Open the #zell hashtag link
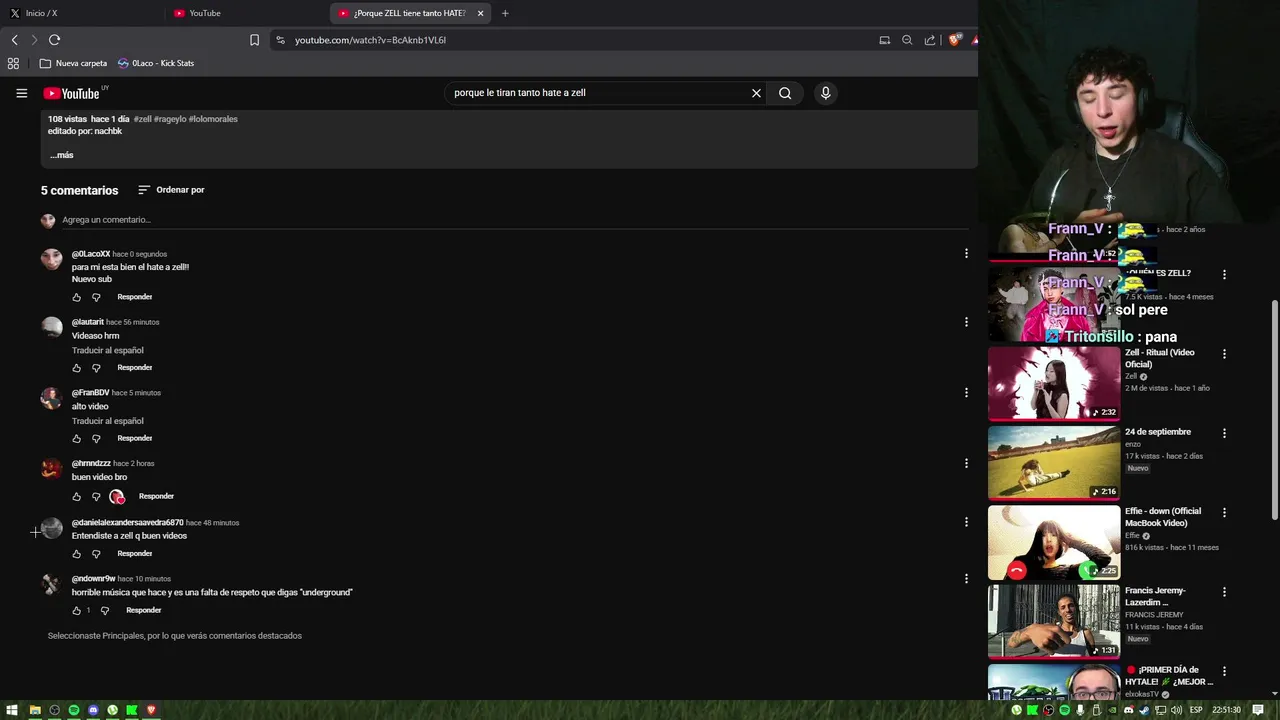 click(x=142, y=119)
